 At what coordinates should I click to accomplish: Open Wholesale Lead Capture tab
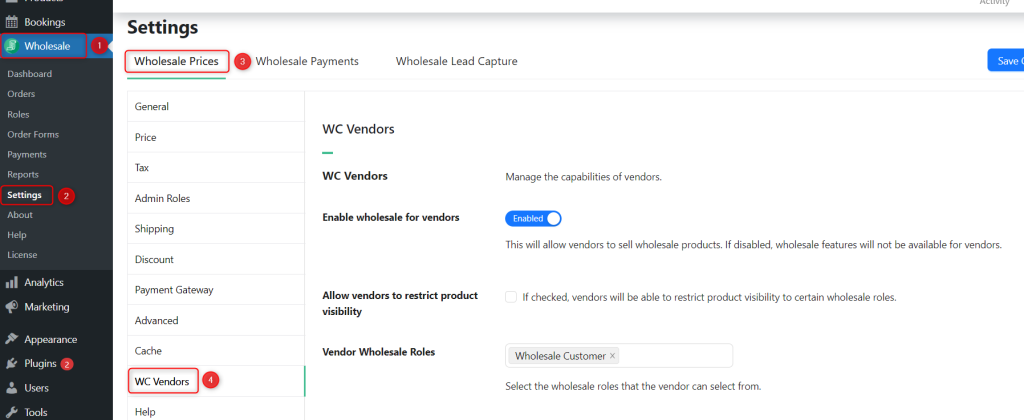(456, 61)
